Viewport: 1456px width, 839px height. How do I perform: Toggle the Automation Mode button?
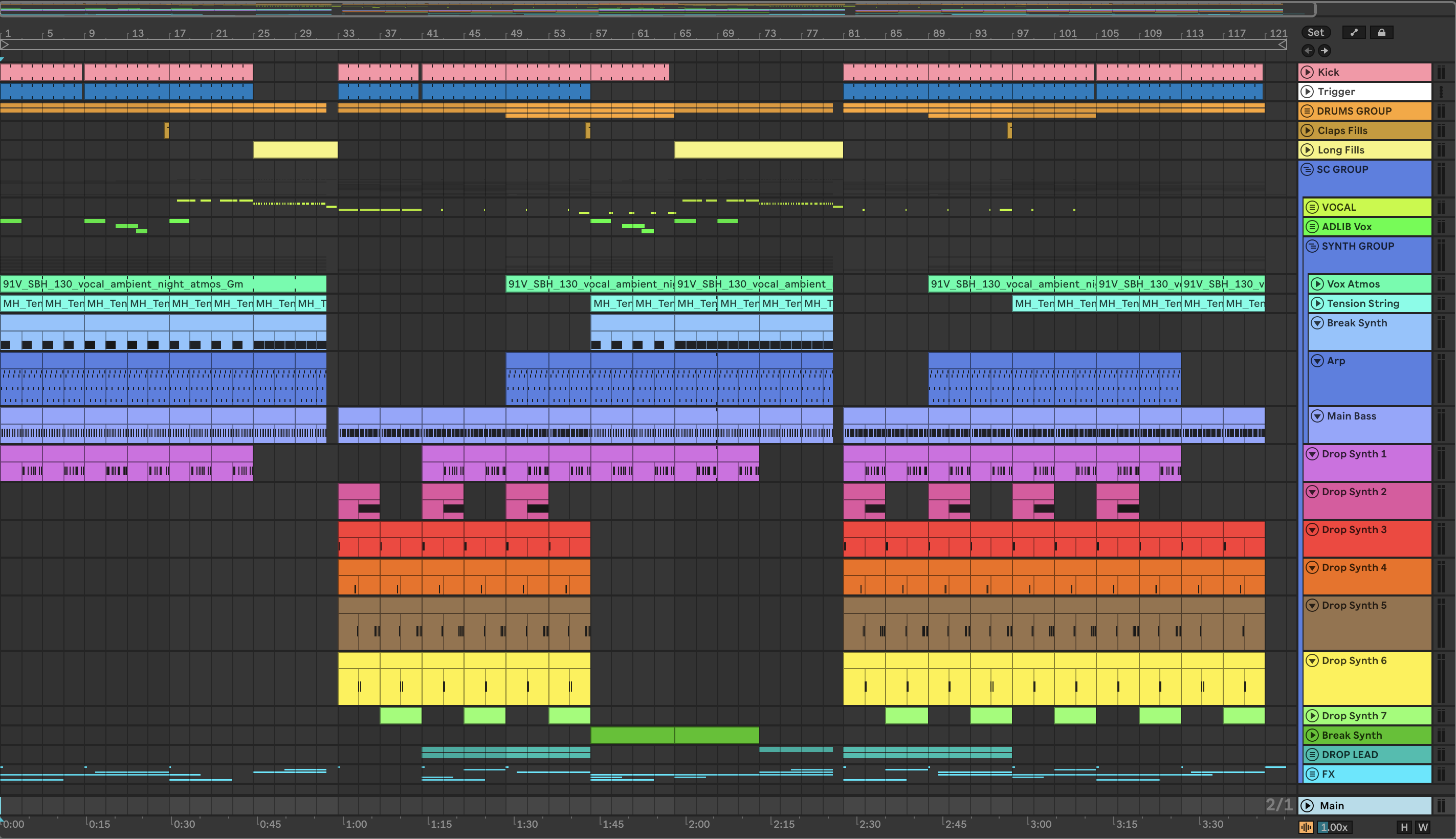point(1354,32)
